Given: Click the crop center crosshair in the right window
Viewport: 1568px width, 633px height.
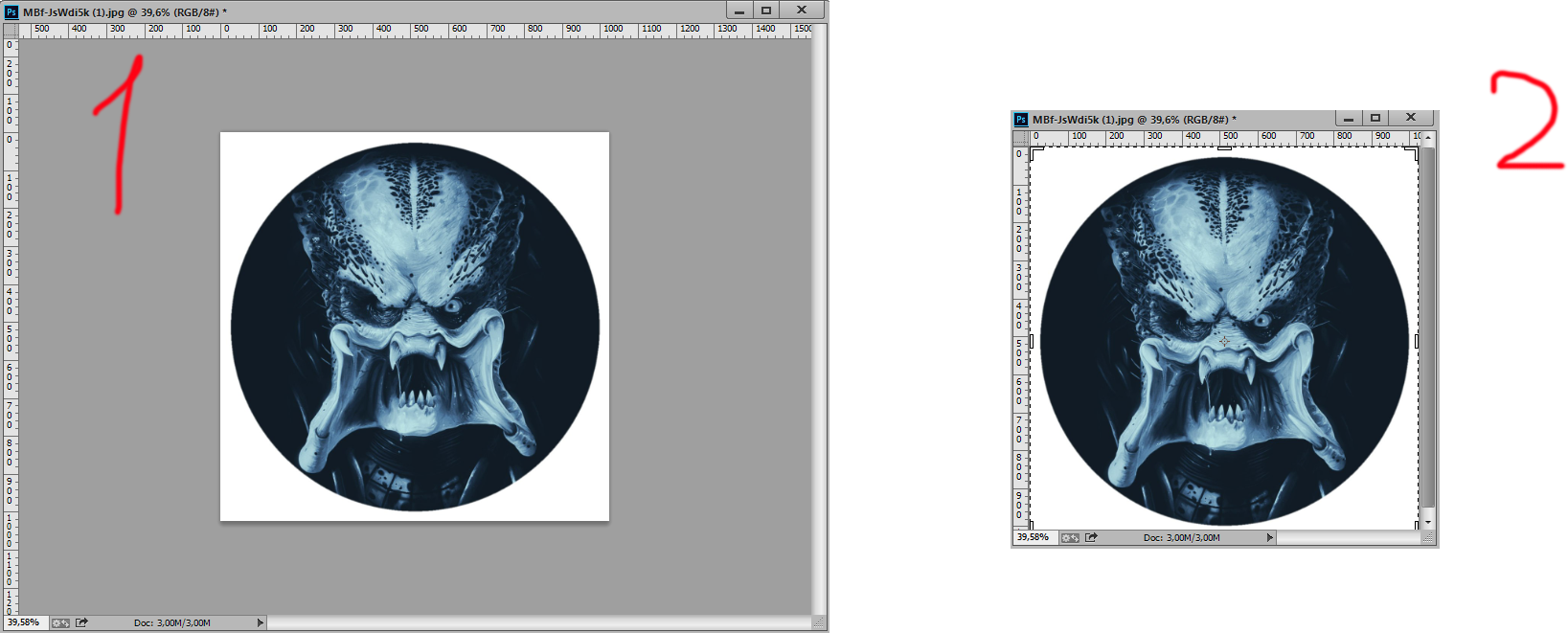Looking at the screenshot, I should coord(1224,341).
